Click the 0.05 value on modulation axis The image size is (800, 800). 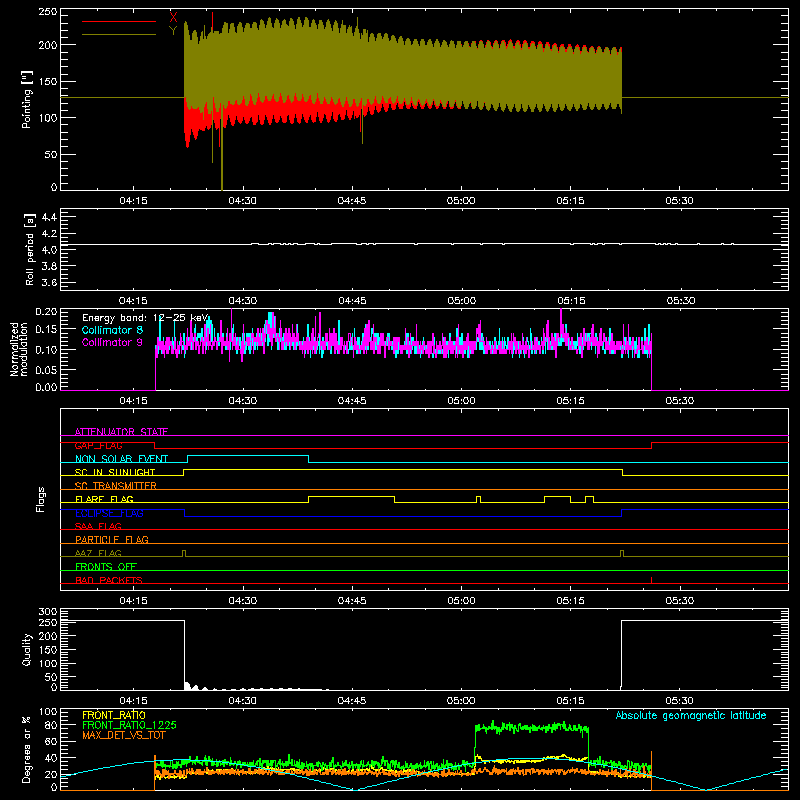[x=46, y=369]
